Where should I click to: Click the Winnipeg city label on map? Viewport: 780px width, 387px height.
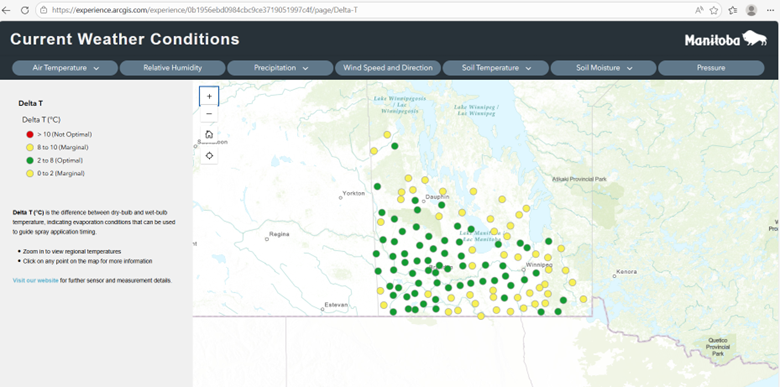tap(539, 264)
